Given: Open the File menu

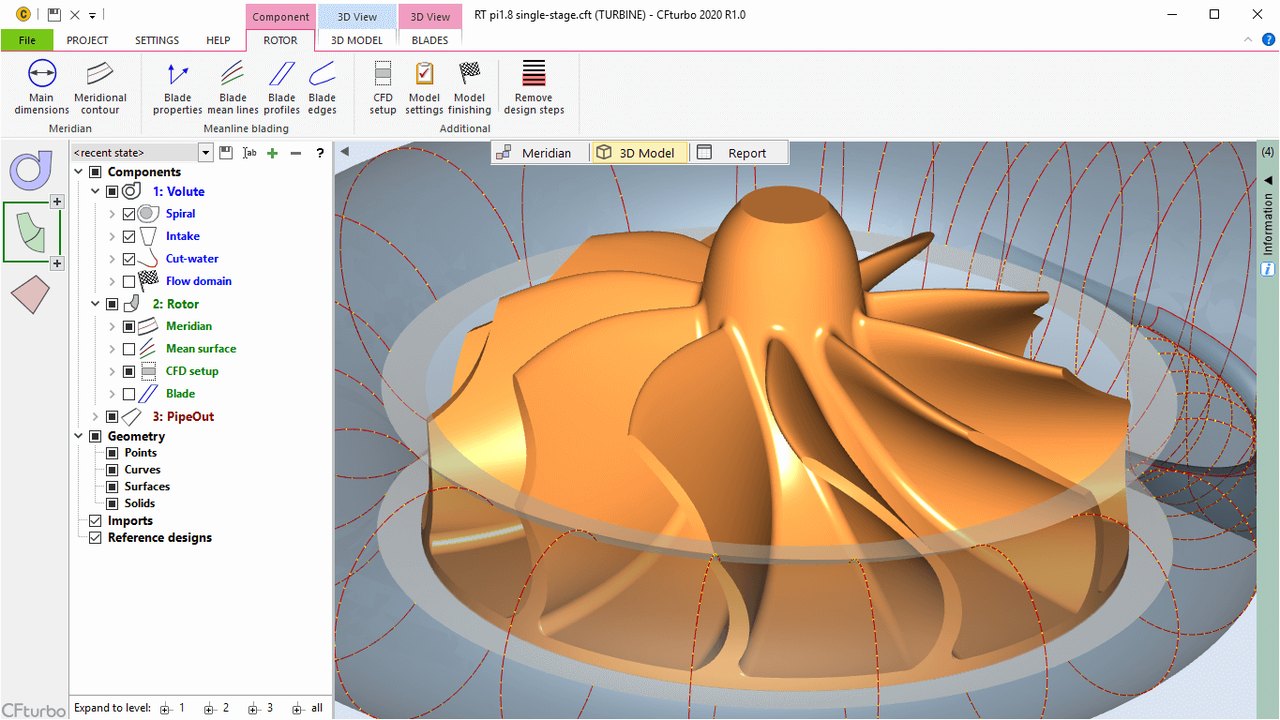Looking at the screenshot, I should [27, 40].
